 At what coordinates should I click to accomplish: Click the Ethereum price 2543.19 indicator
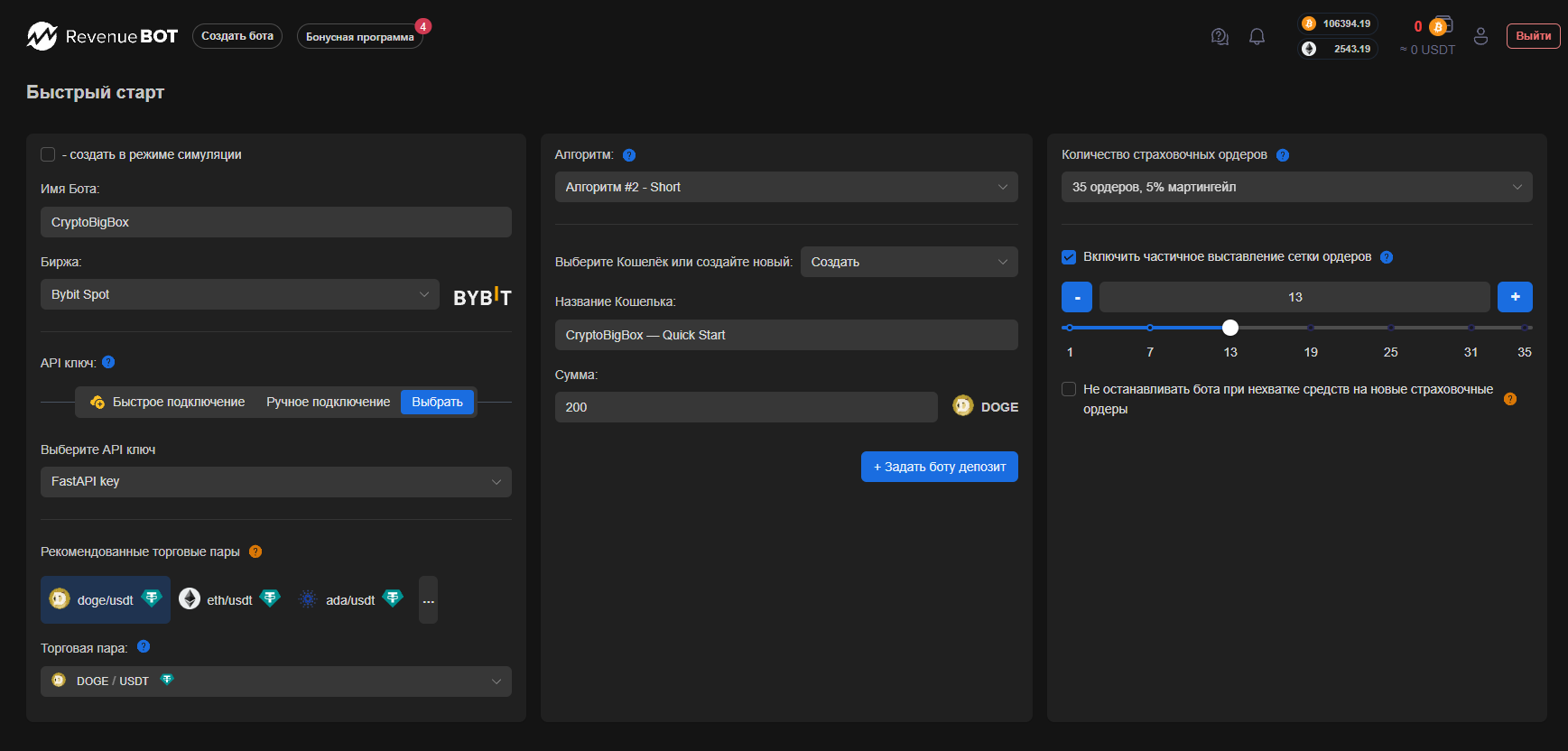(x=1338, y=49)
